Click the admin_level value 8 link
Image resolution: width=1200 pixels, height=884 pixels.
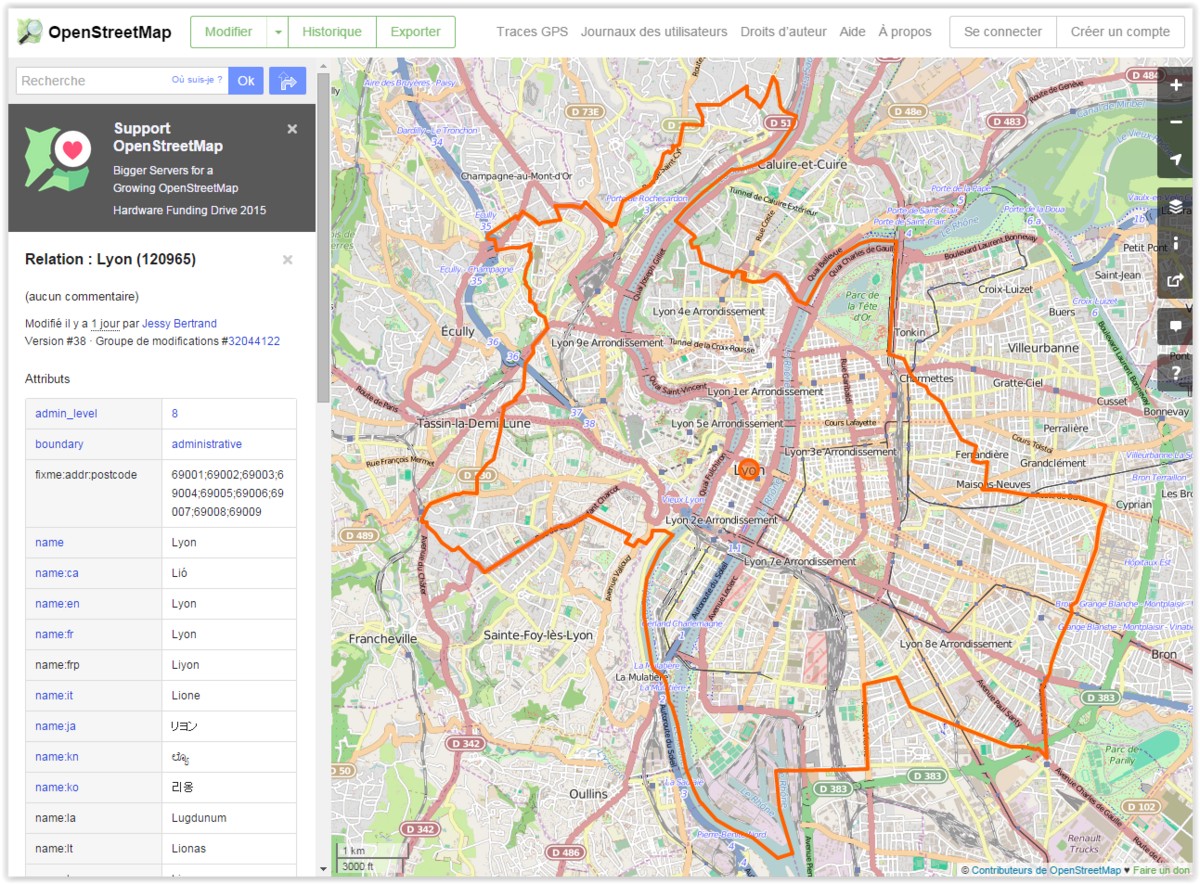coord(175,413)
